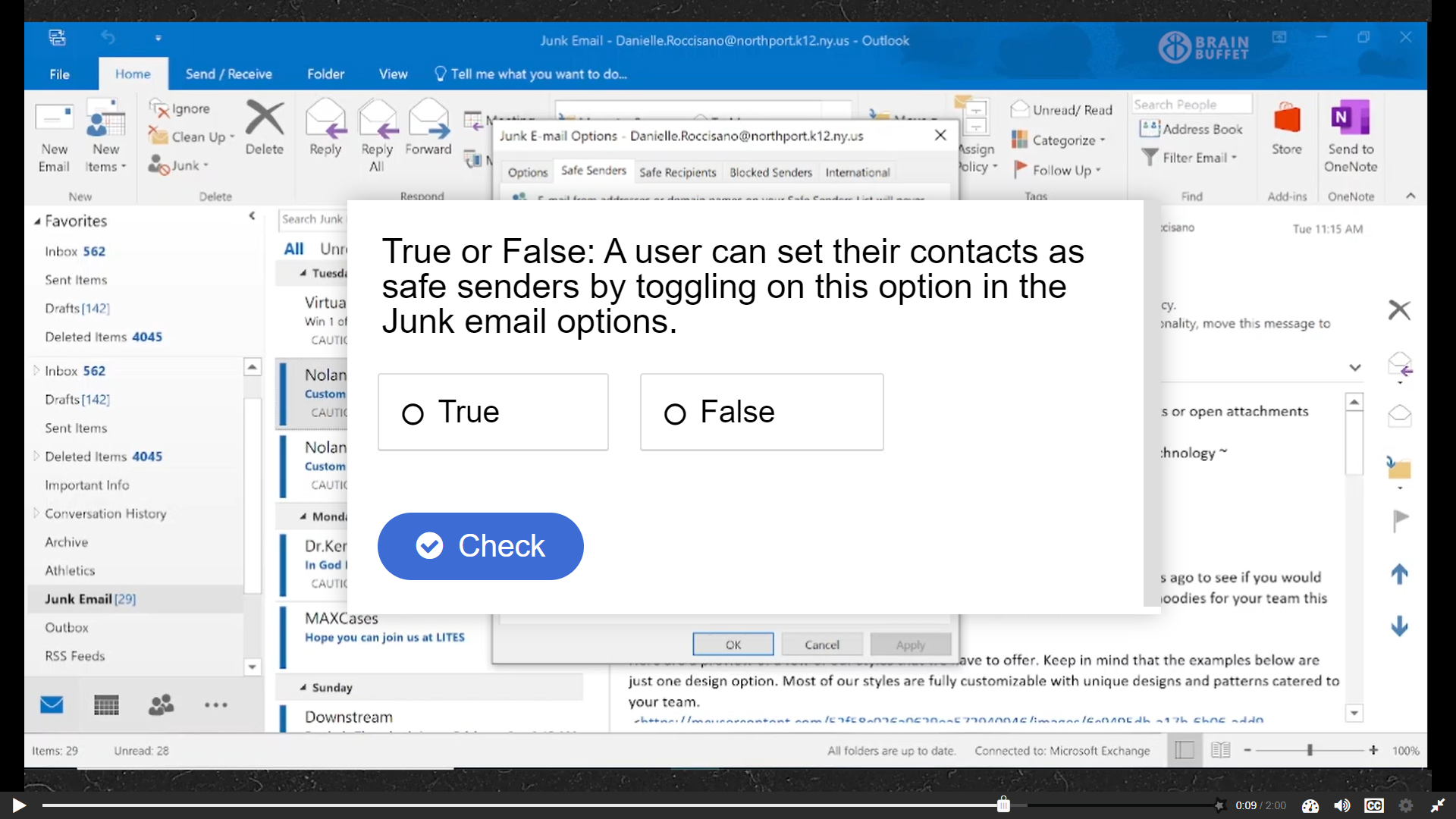Open the Send / Receive ribbon tab

tap(228, 74)
